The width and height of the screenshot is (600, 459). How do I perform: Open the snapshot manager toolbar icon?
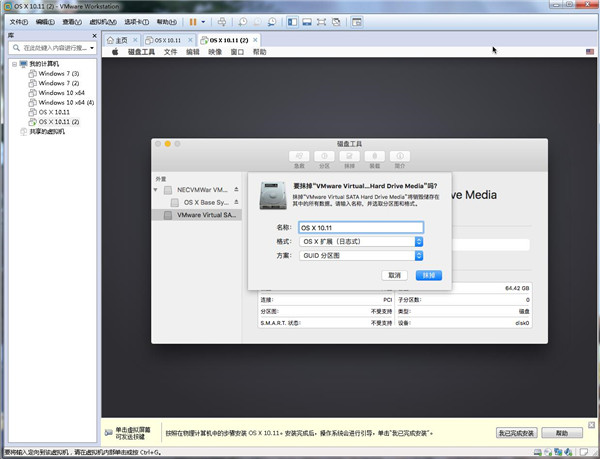tap(272, 22)
